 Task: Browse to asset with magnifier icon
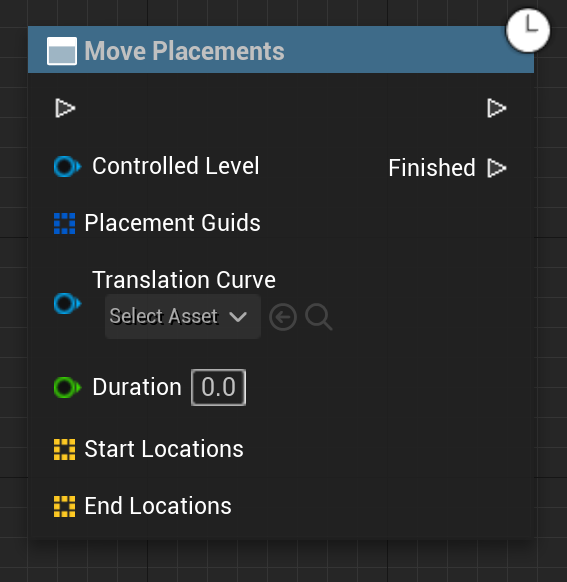pos(318,317)
